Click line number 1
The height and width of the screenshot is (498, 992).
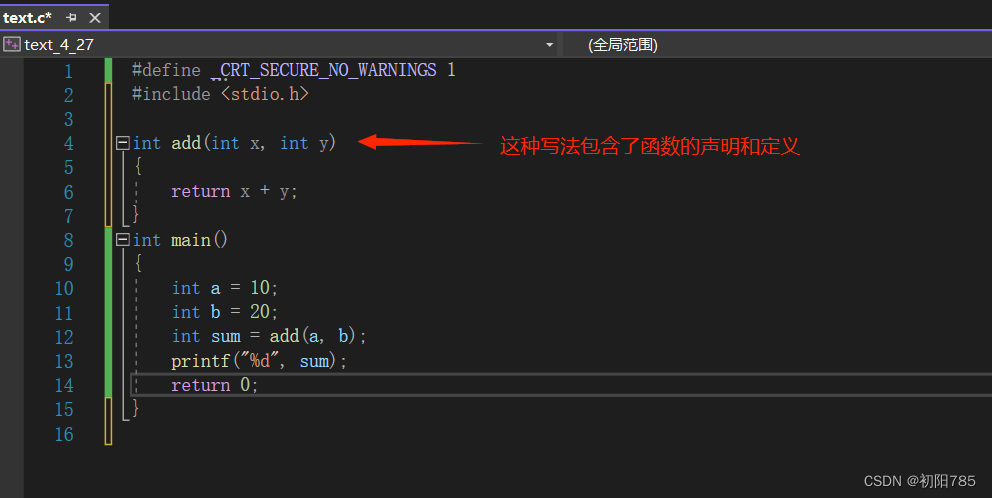coord(68,71)
